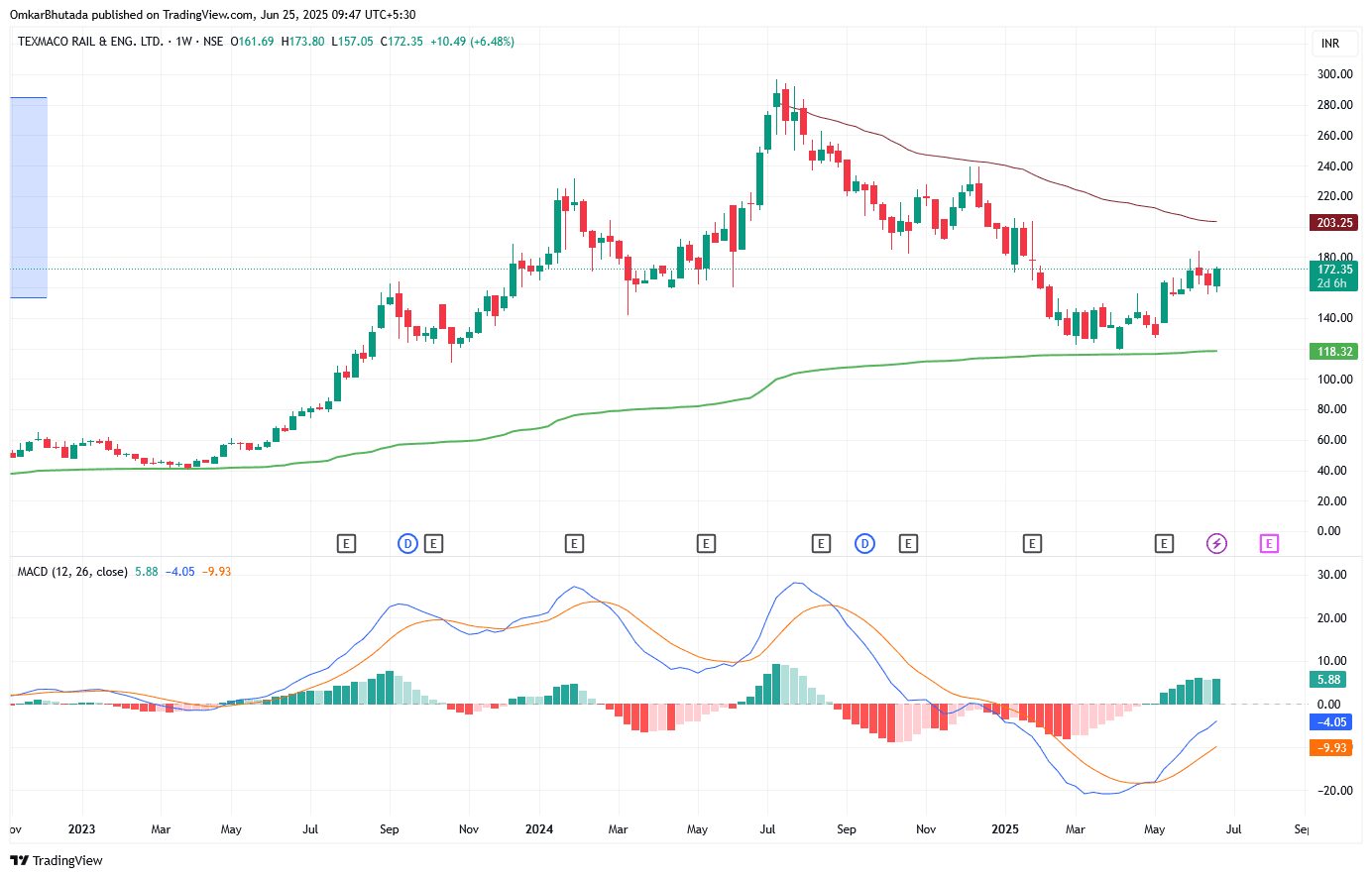
Task: Click the MACD legend value −4.05
Action: [180, 572]
